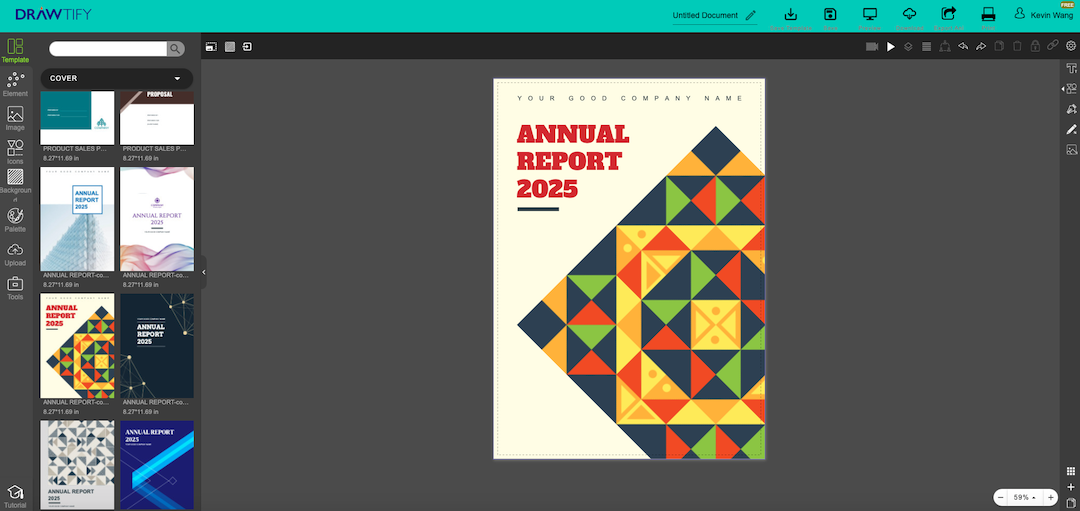Click the page size icon in canvas toolbar
1080x511 pixels.
[211, 47]
